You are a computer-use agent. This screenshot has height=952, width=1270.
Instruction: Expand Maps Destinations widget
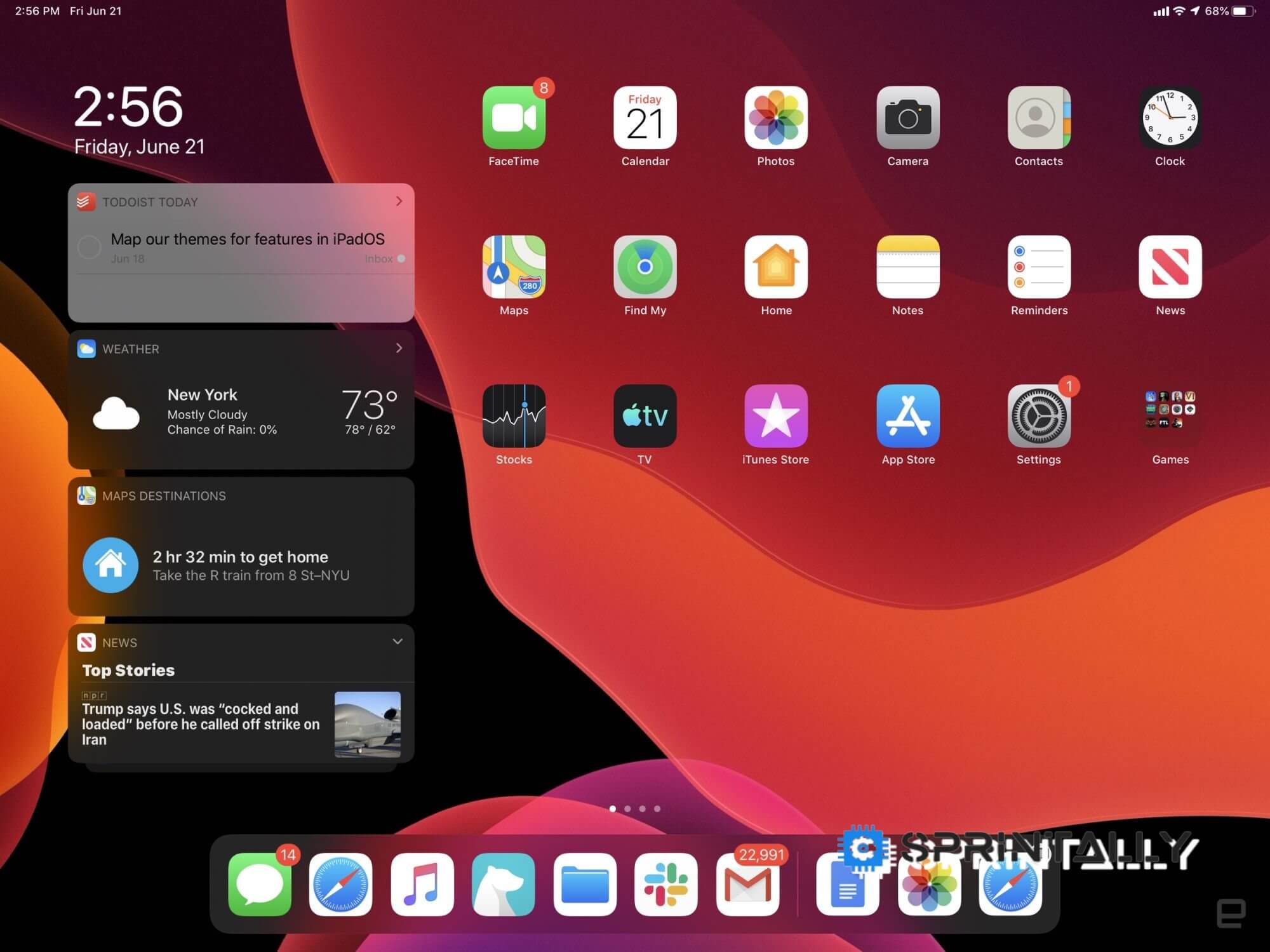[399, 495]
